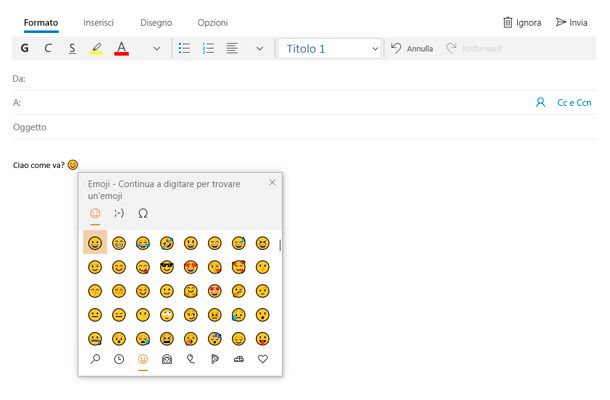Expand more paragraph options chevron
610x400 pixels.
click(259, 49)
